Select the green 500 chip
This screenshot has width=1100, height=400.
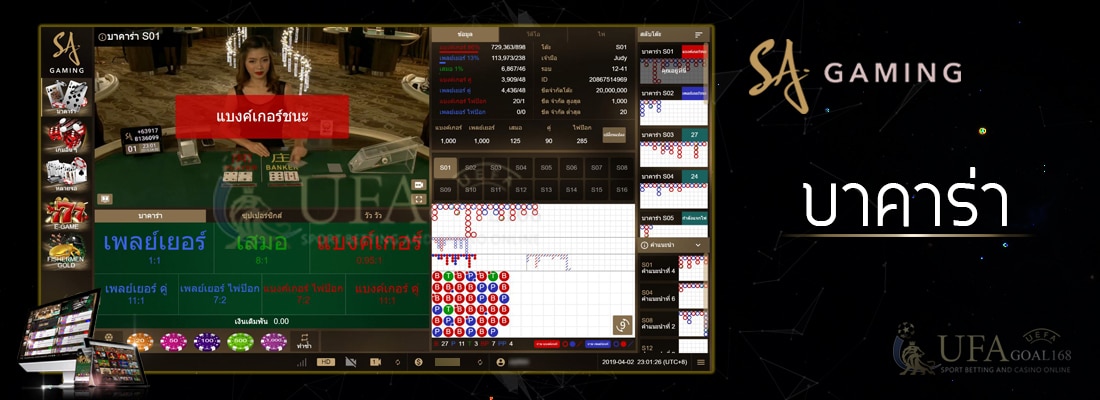point(239,342)
